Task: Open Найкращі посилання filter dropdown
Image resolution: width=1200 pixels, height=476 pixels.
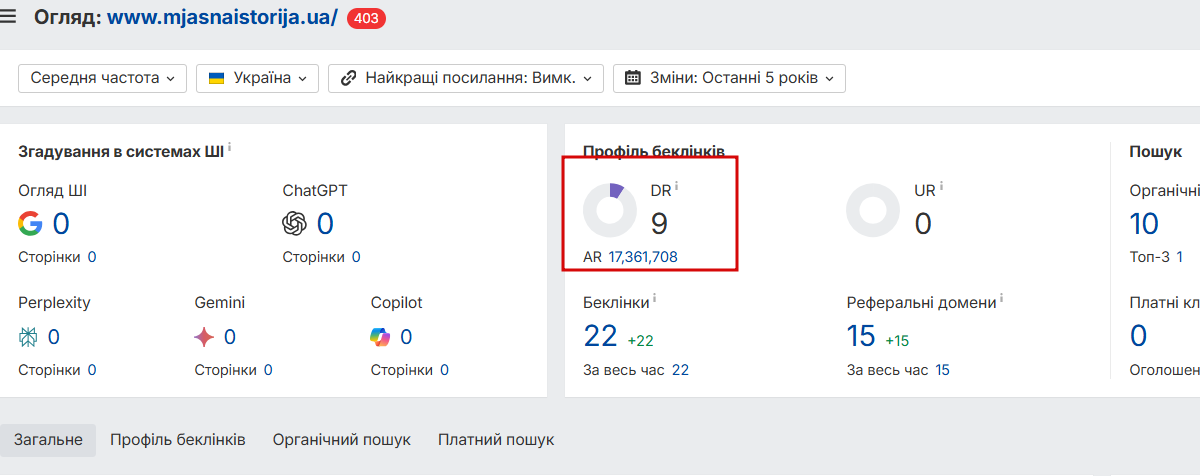Action: [466, 78]
